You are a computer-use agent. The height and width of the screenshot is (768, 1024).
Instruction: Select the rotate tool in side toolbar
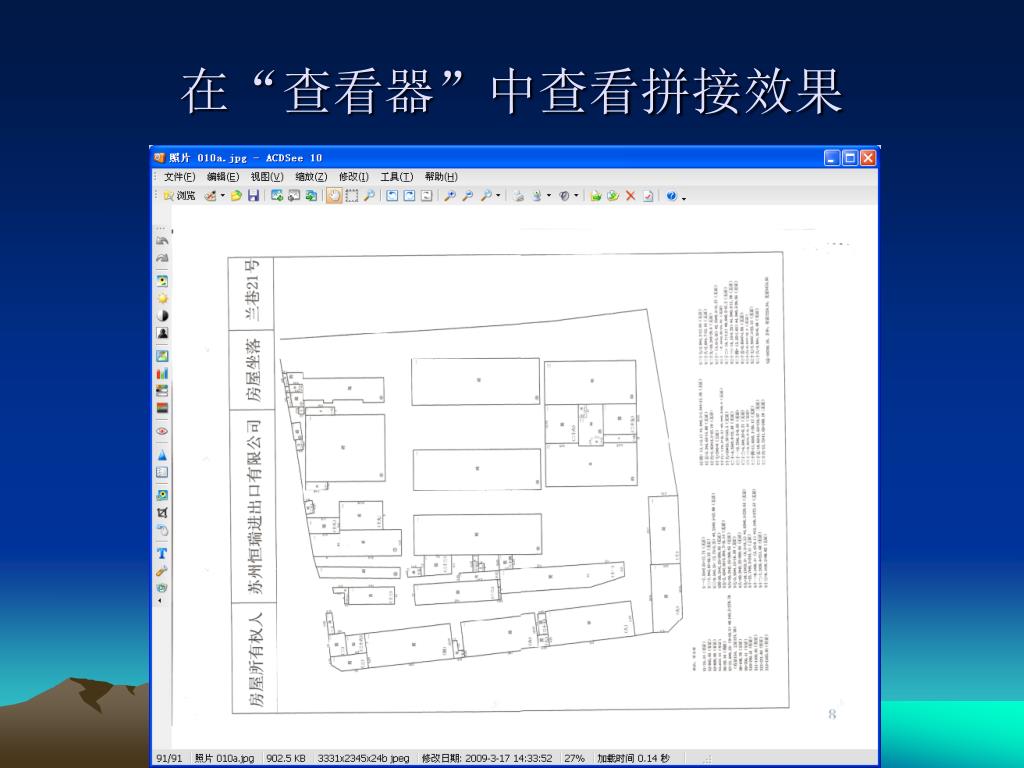[162, 530]
